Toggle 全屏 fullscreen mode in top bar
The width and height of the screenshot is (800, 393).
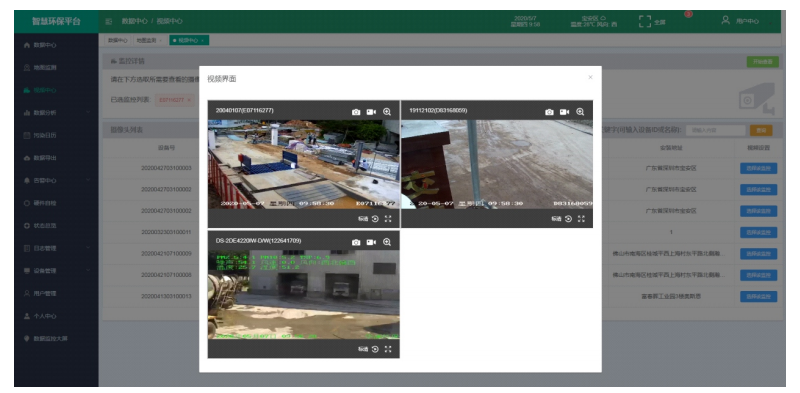tap(652, 21)
